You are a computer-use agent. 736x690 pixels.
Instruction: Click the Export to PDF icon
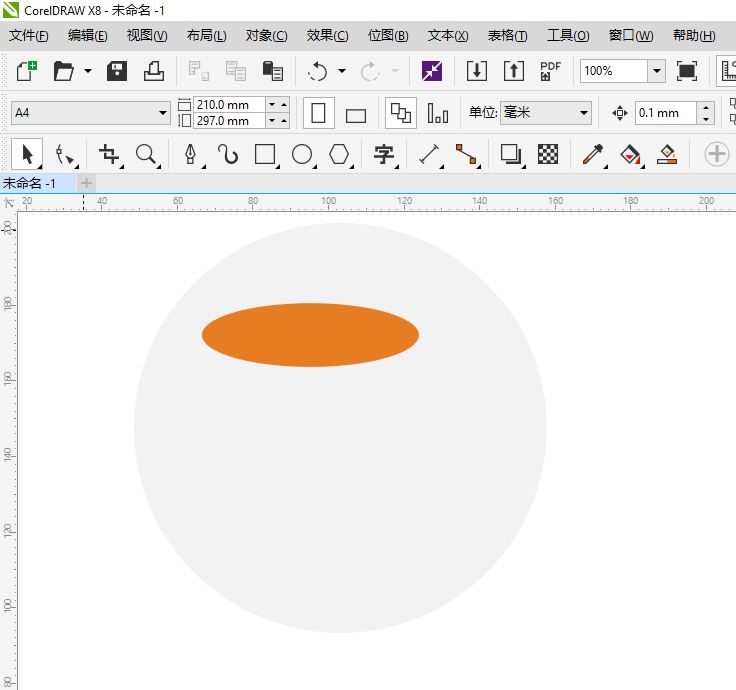(550, 71)
